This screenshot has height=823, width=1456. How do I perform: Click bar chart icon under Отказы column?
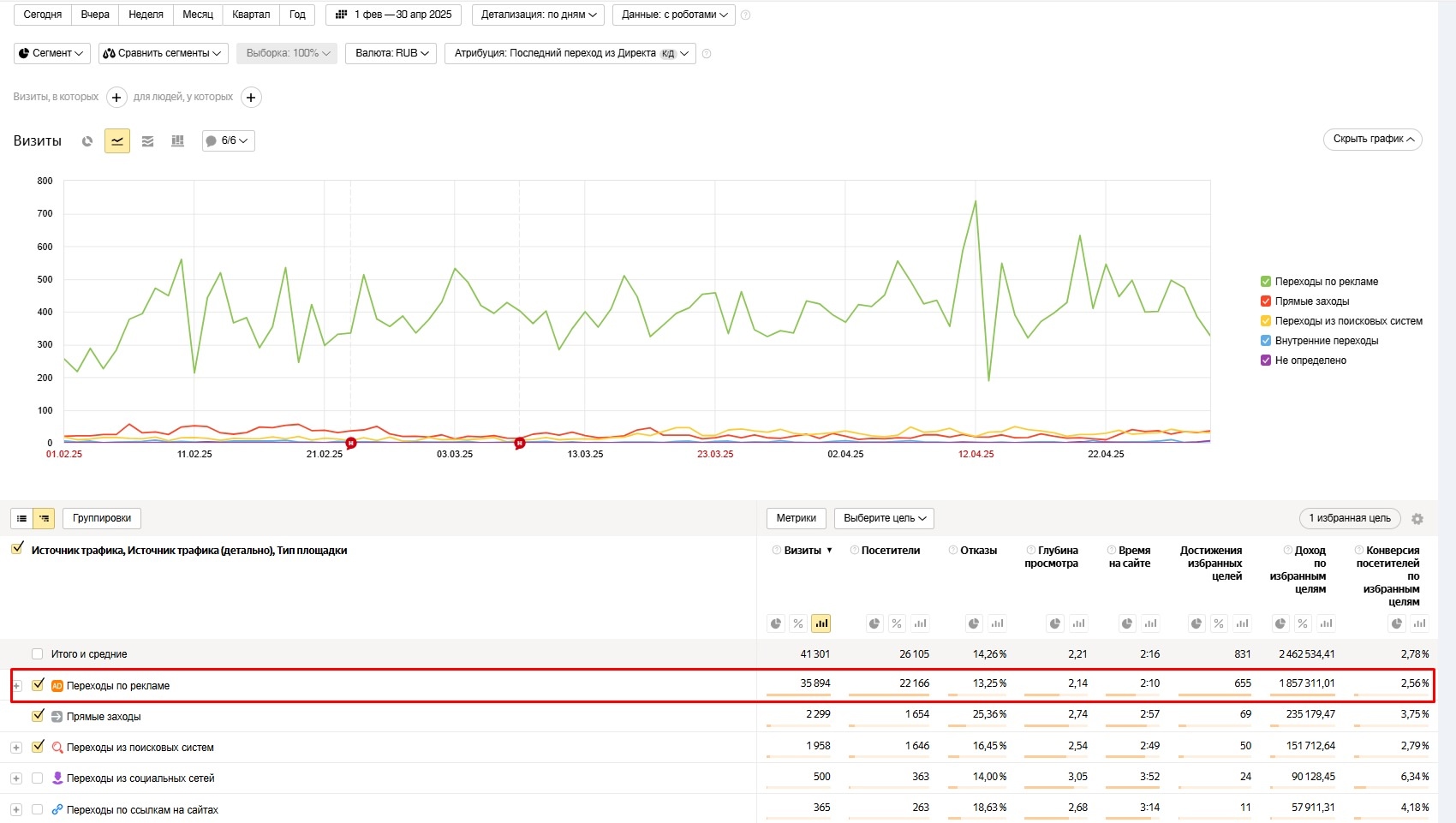tap(997, 623)
